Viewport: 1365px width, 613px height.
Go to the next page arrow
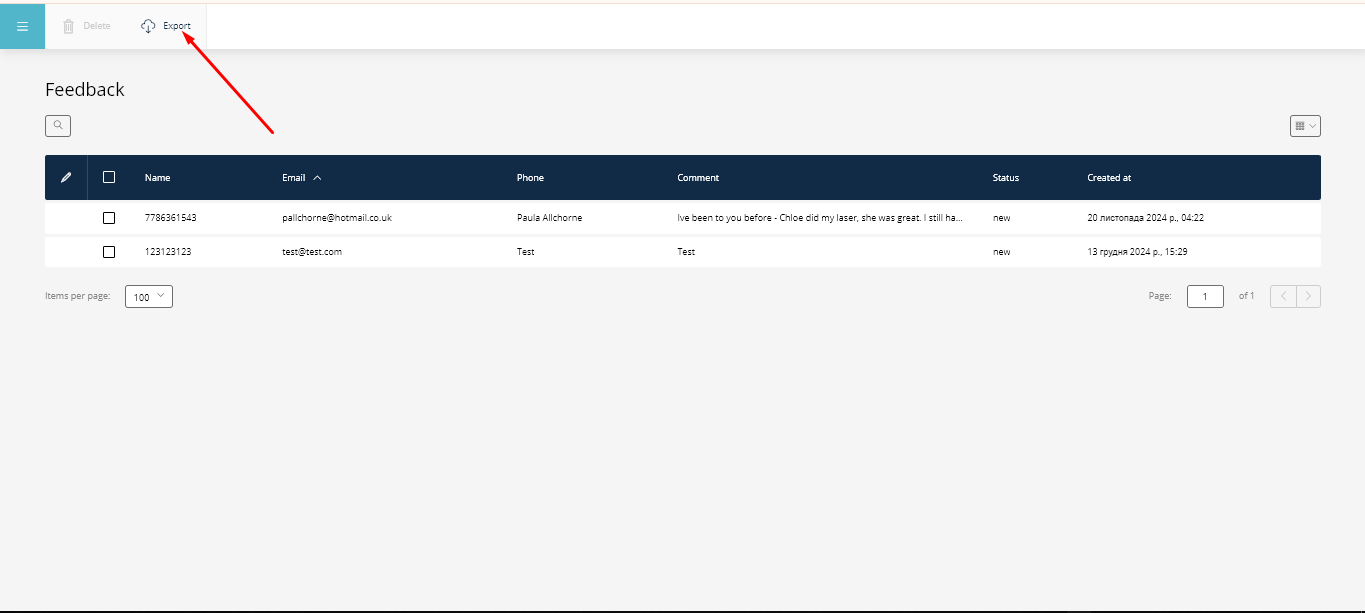tap(1308, 296)
